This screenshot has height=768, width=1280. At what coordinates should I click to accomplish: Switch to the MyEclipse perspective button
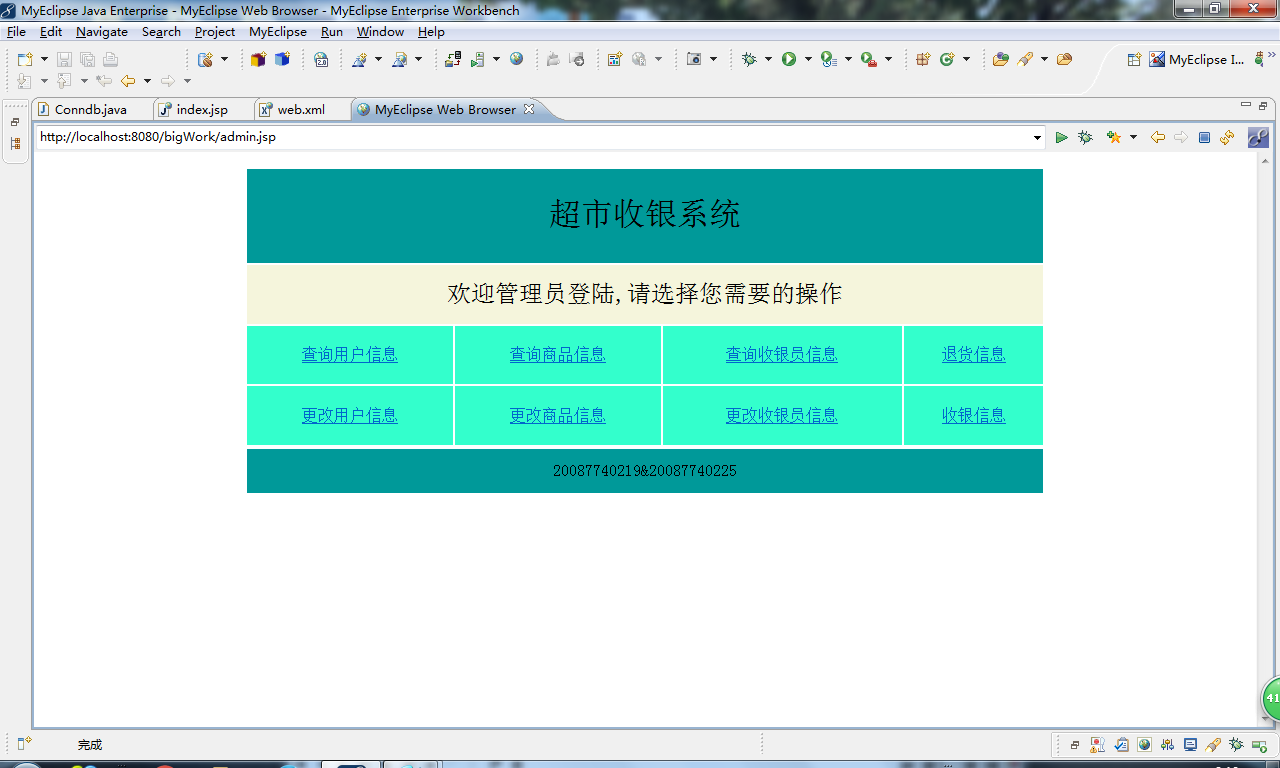pos(1196,60)
